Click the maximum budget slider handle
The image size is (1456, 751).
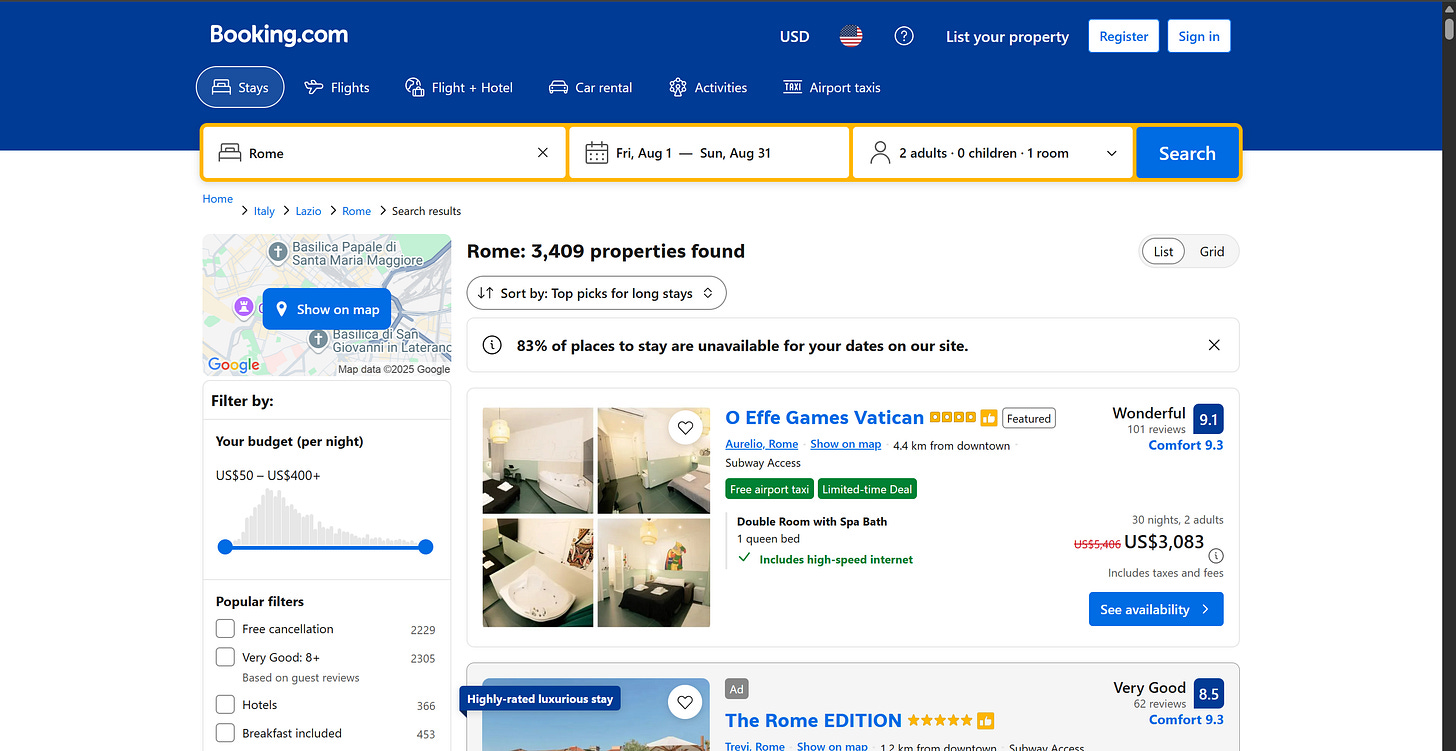[426, 547]
